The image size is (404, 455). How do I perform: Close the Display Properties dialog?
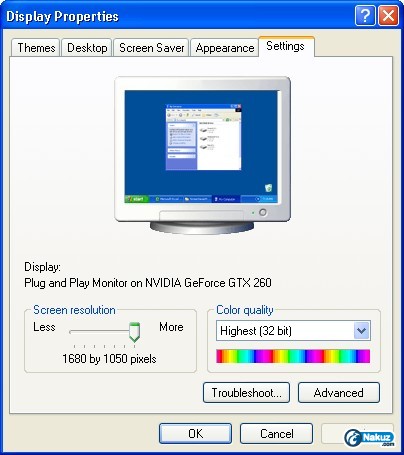pos(389,15)
